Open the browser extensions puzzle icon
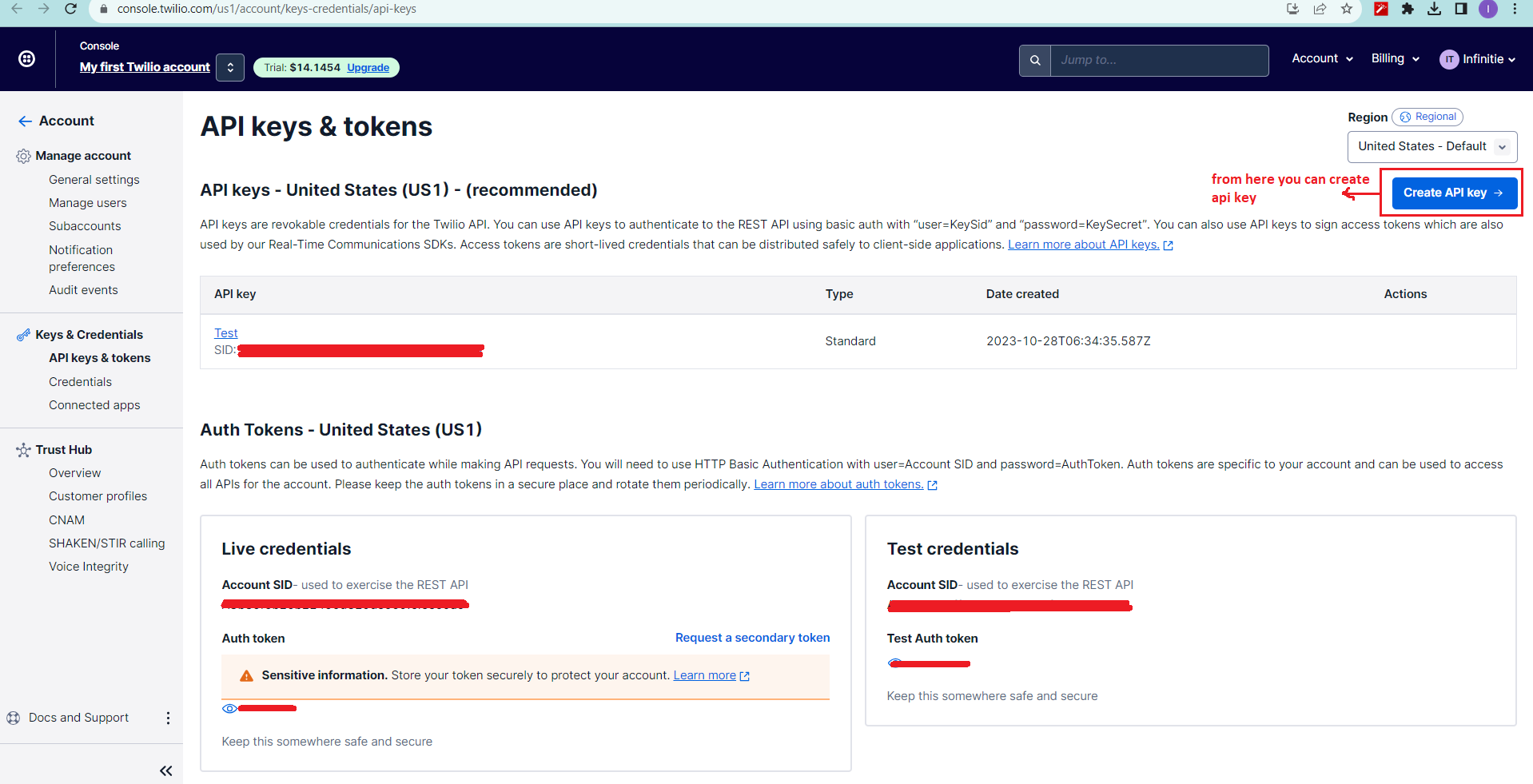This screenshot has width=1533, height=784. point(1408,9)
